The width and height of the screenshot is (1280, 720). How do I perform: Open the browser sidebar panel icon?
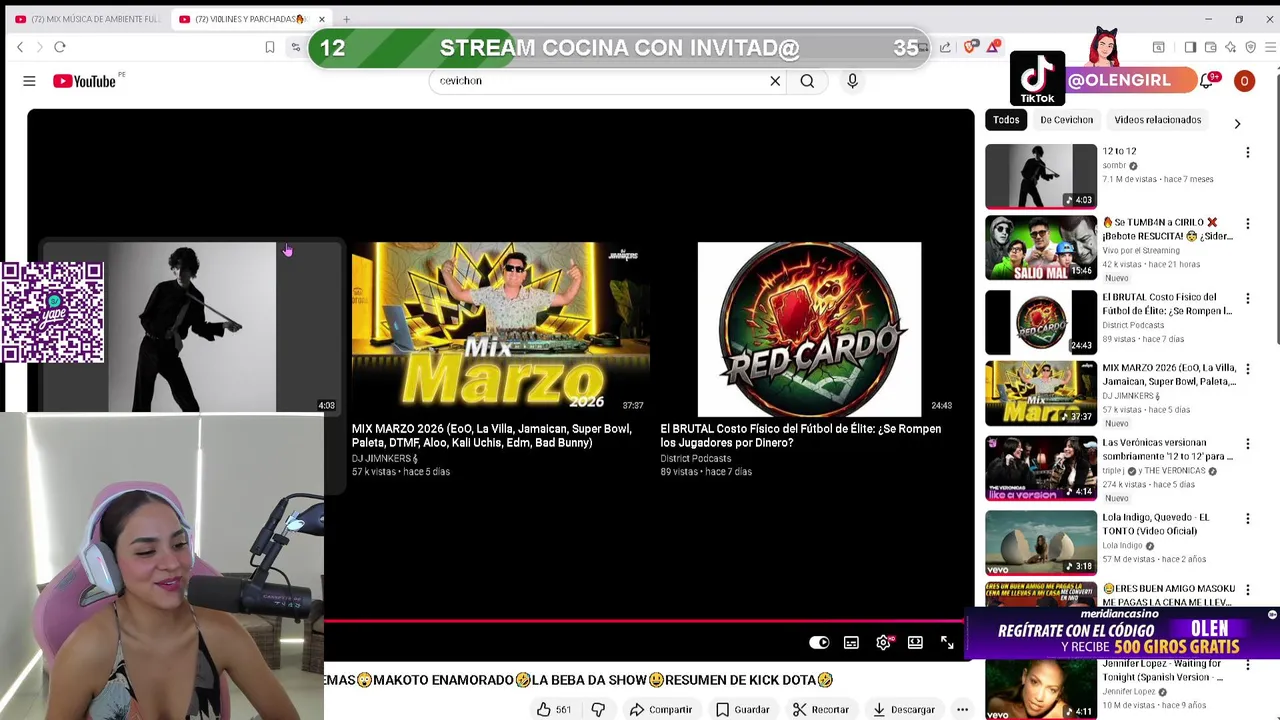click(1190, 47)
